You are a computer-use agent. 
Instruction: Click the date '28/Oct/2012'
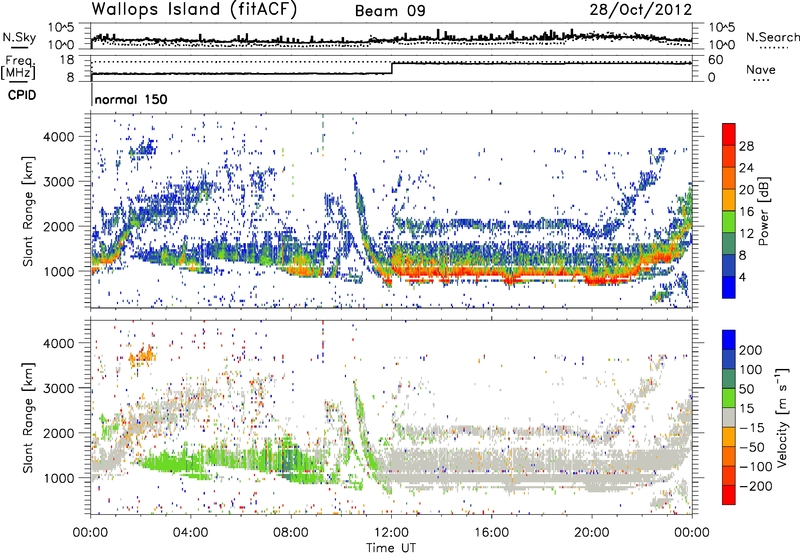tap(641, 10)
